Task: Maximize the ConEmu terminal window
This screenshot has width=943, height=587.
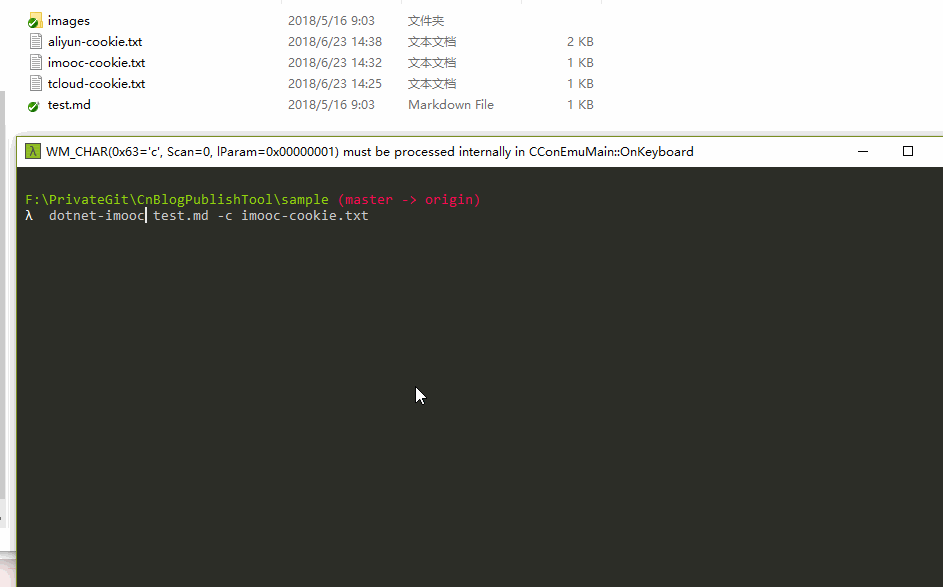Action: coord(908,151)
